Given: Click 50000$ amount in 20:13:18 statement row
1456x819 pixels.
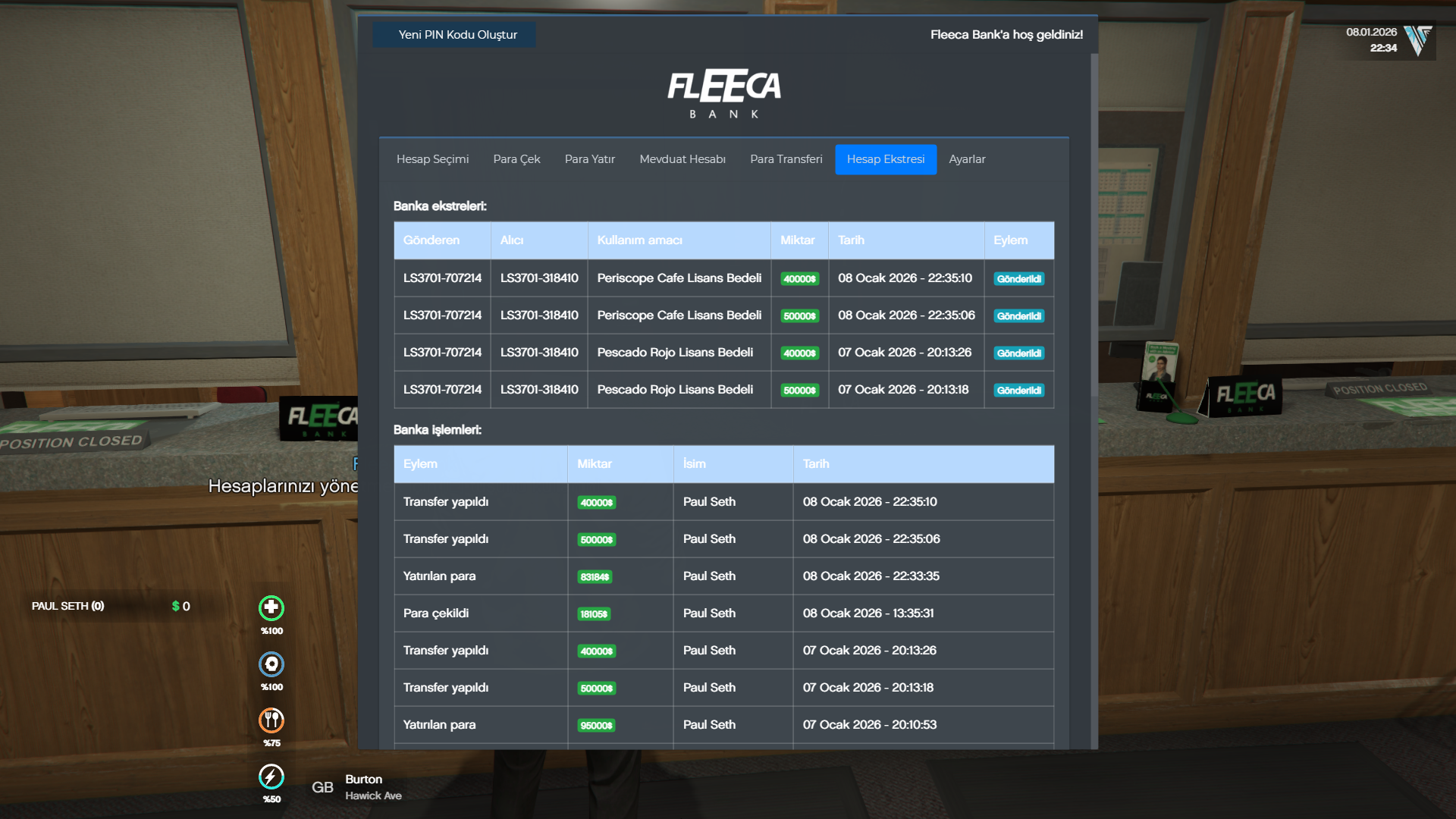Looking at the screenshot, I should (x=800, y=391).
